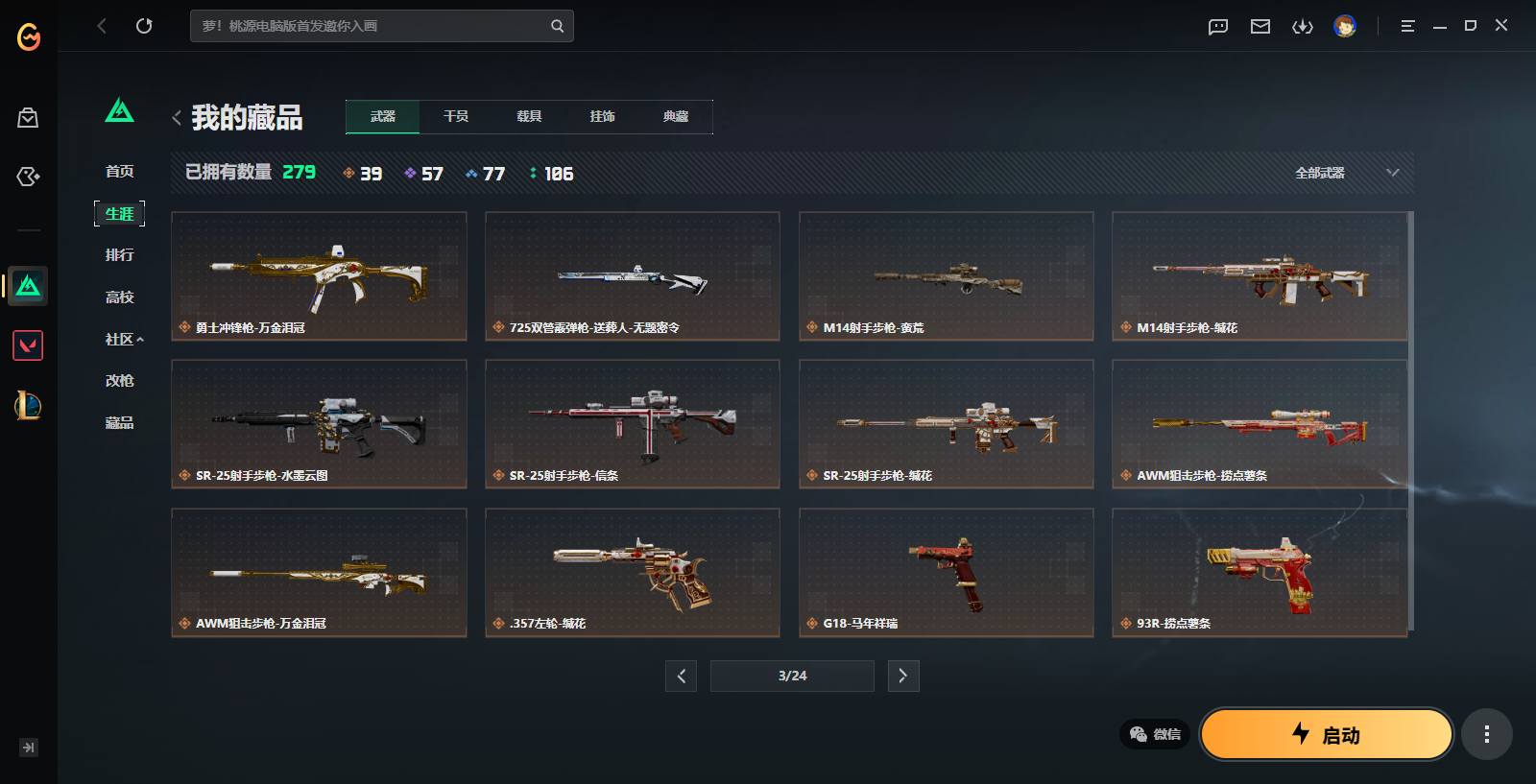This screenshot has height=784, width=1536.
Task: Expand the collapsed left sidebar arrow
Action: [28, 748]
